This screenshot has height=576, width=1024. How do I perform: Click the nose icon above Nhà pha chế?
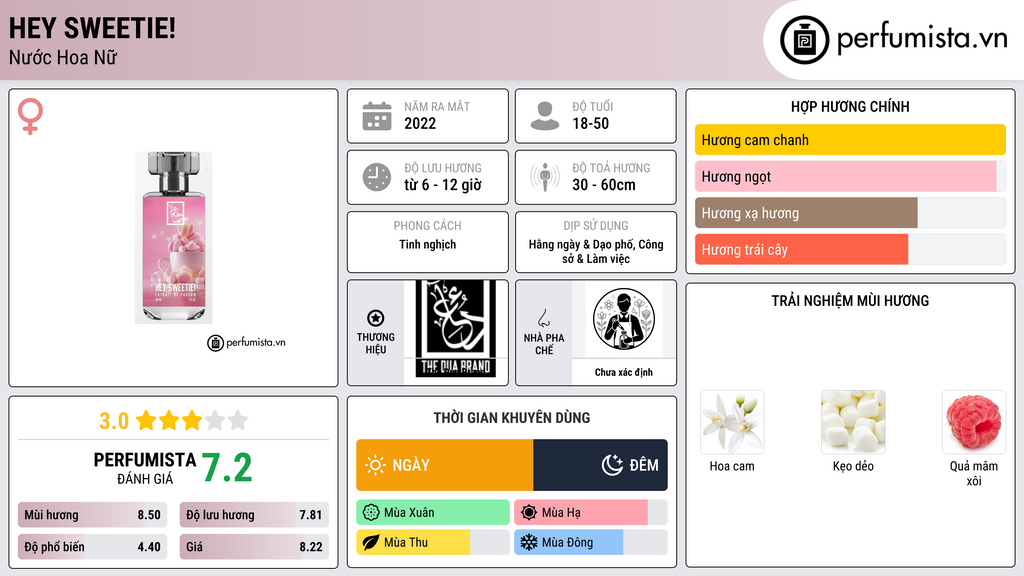click(543, 318)
